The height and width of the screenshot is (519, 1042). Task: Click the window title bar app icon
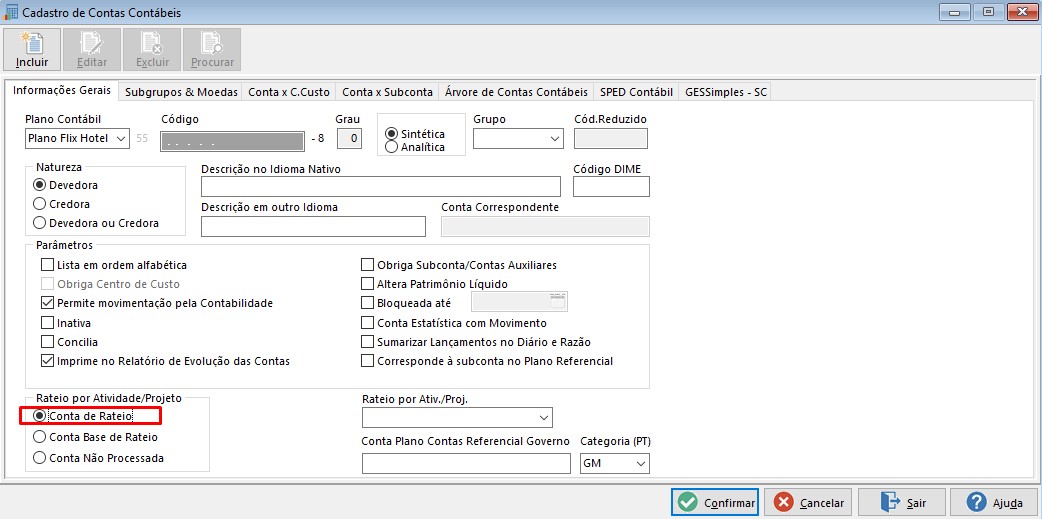click(x=11, y=12)
